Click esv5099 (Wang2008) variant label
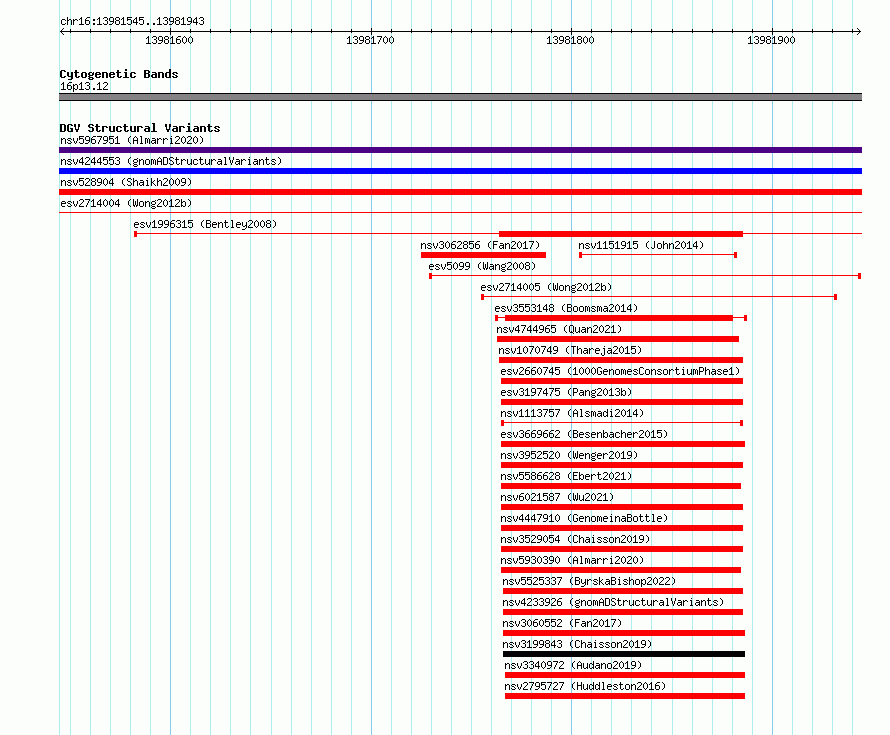Screen dimensions: 890x735 [x=482, y=266]
